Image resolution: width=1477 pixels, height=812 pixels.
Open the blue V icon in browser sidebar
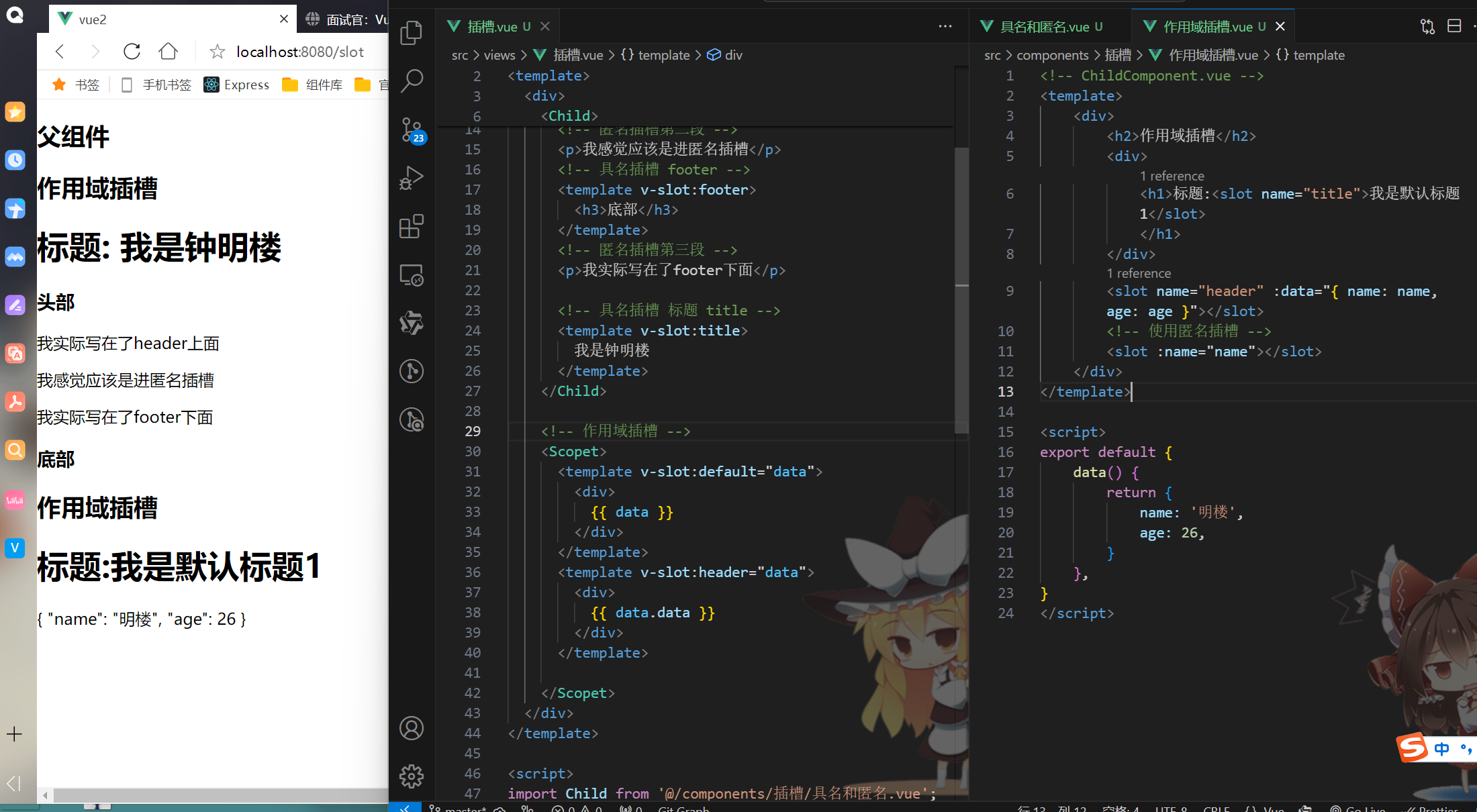15,548
